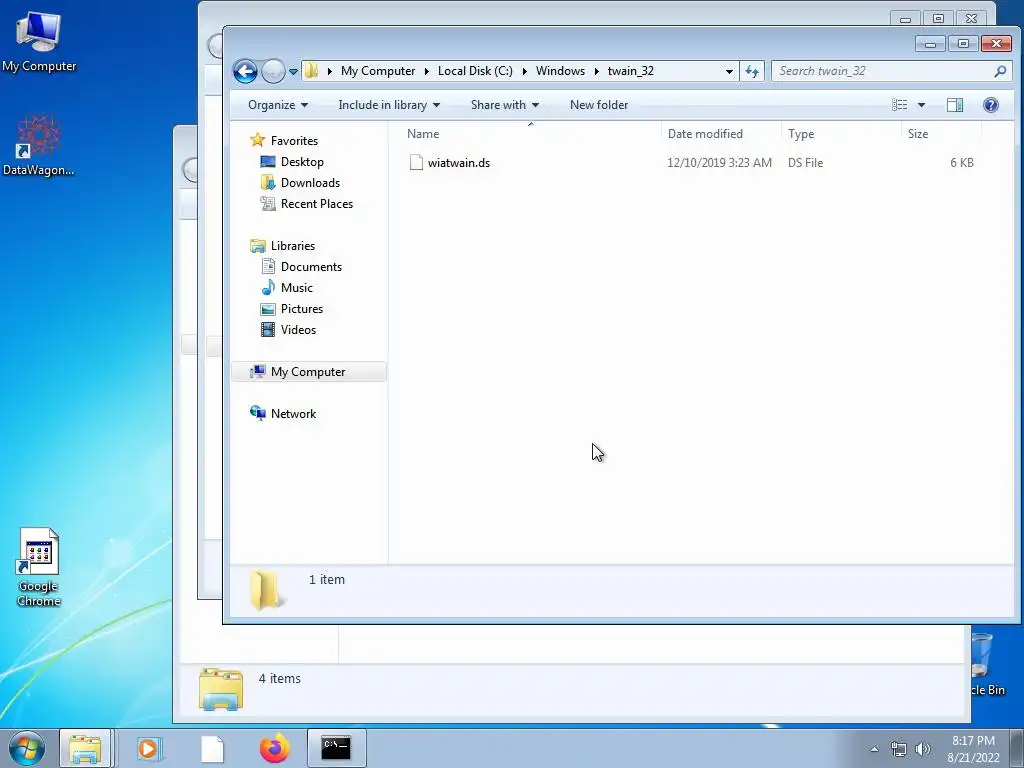
Task: Open the recent pages dropdown arrow
Action: click(293, 72)
